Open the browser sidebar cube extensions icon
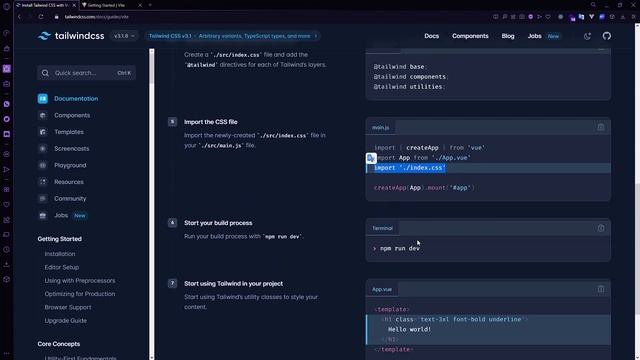The width and height of the screenshot is (640, 360). click(x=7, y=280)
